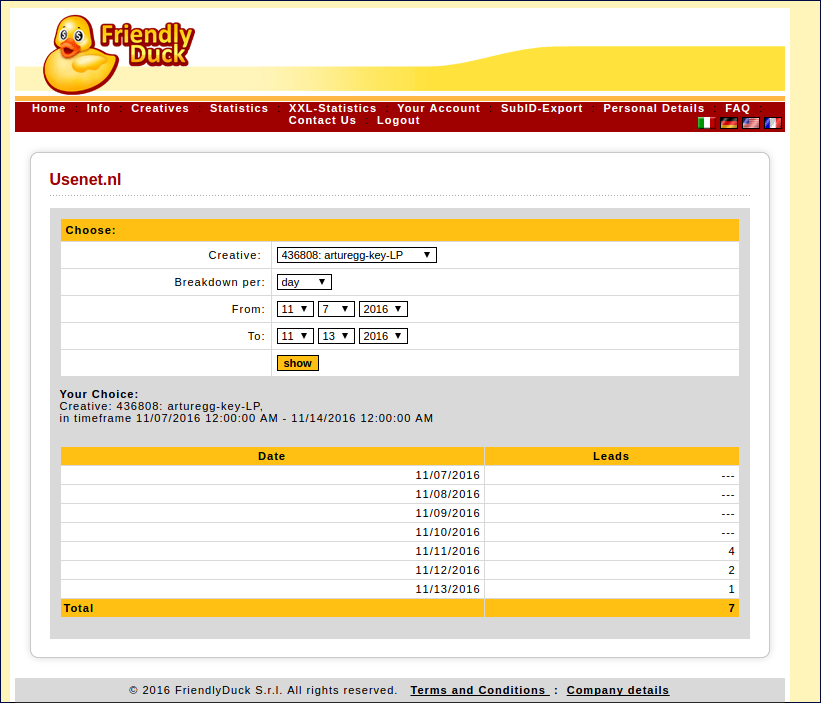Open XXL-Statistics in the navigation
Viewport: 821px width, 703px height.
[x=332, y=108]
